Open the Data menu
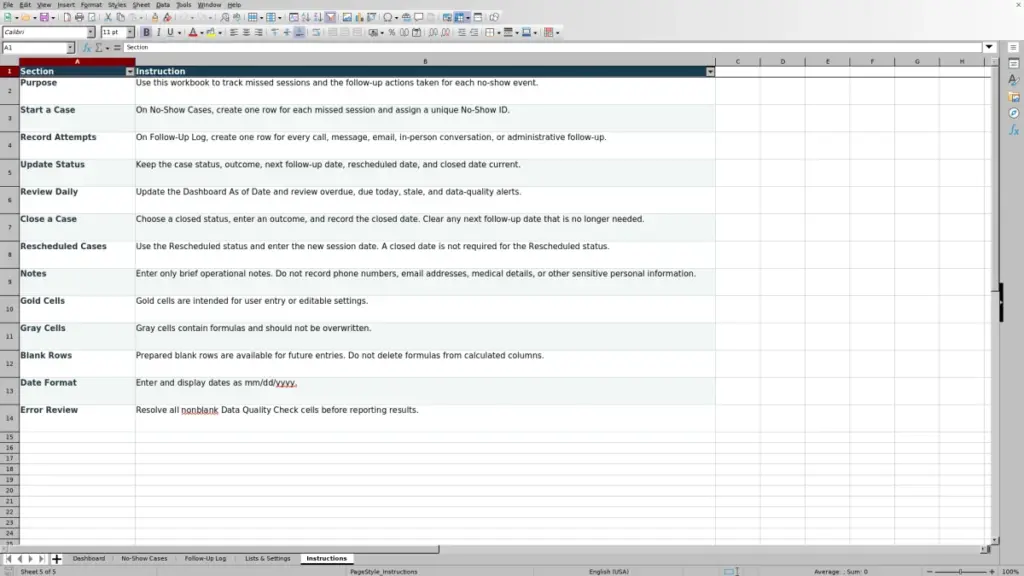Image resolution: width=1024 pixels, height=576 pixels. (163, 5)
